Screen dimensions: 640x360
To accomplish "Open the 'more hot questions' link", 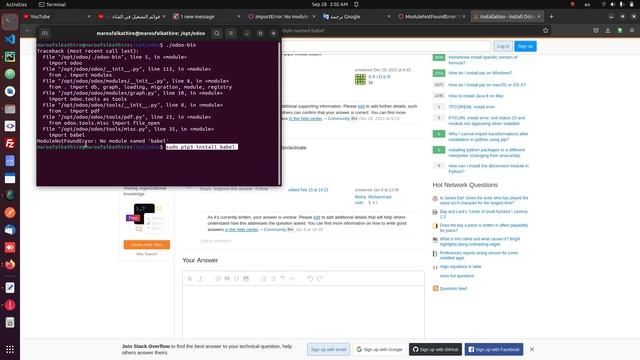I will coord(457,276).
